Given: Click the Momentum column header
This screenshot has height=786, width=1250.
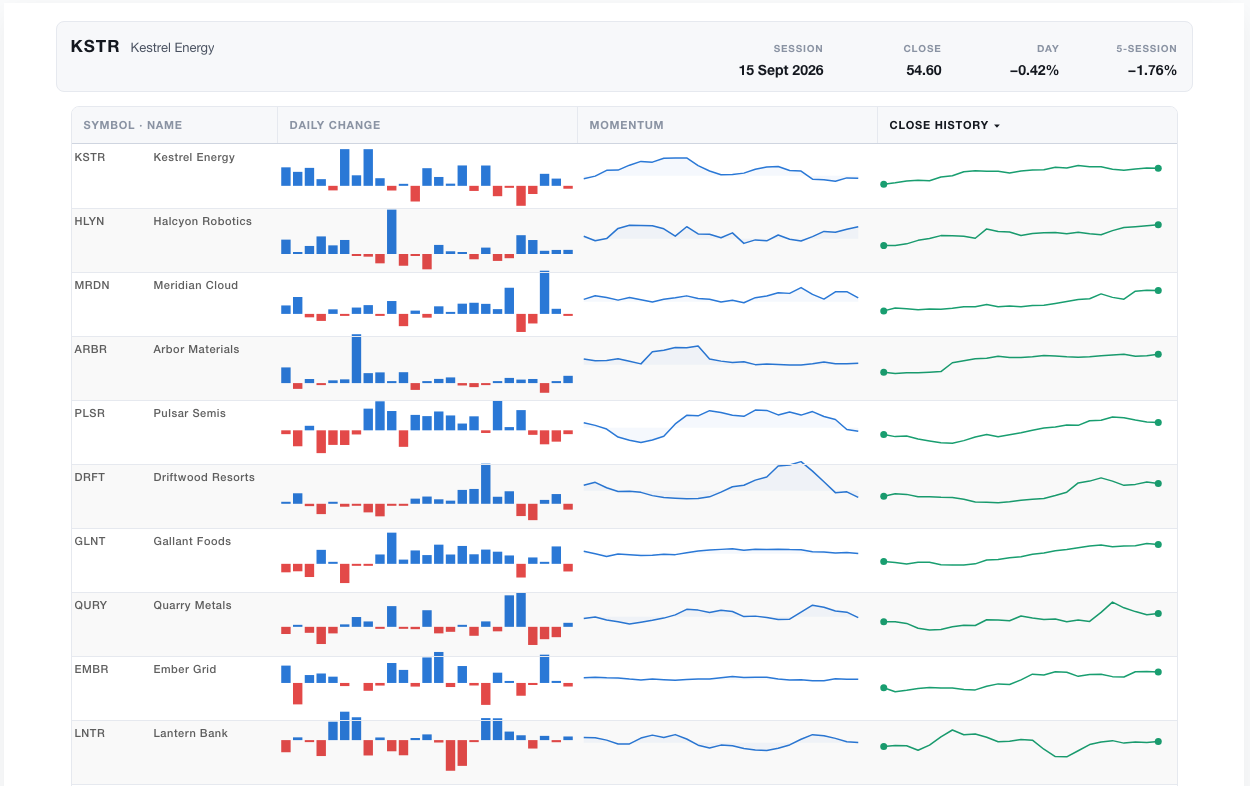Looking at the screenshot, I should [x=727, y=125].
